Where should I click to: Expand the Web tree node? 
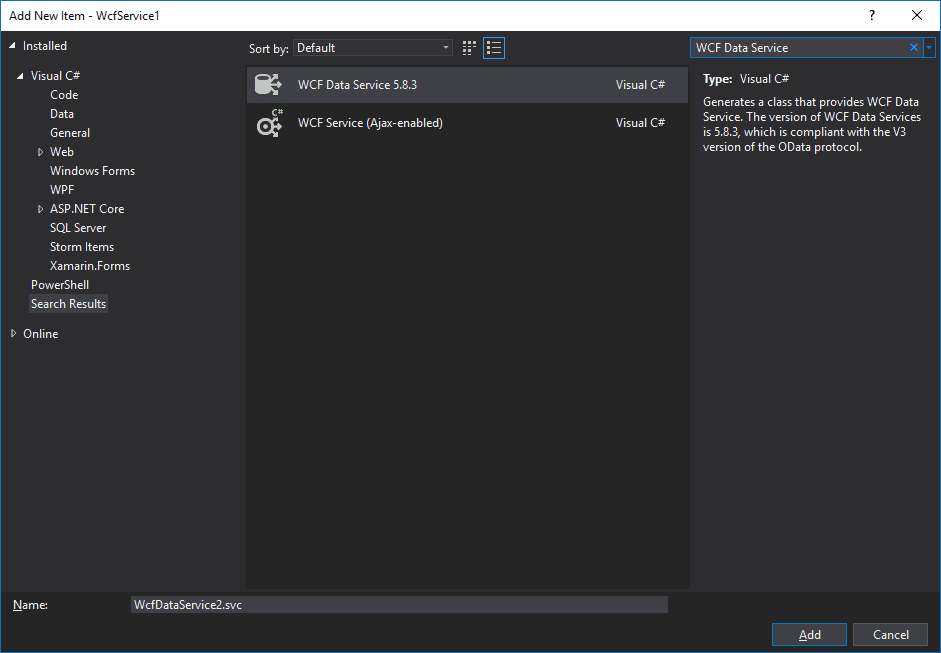[41, 152]
